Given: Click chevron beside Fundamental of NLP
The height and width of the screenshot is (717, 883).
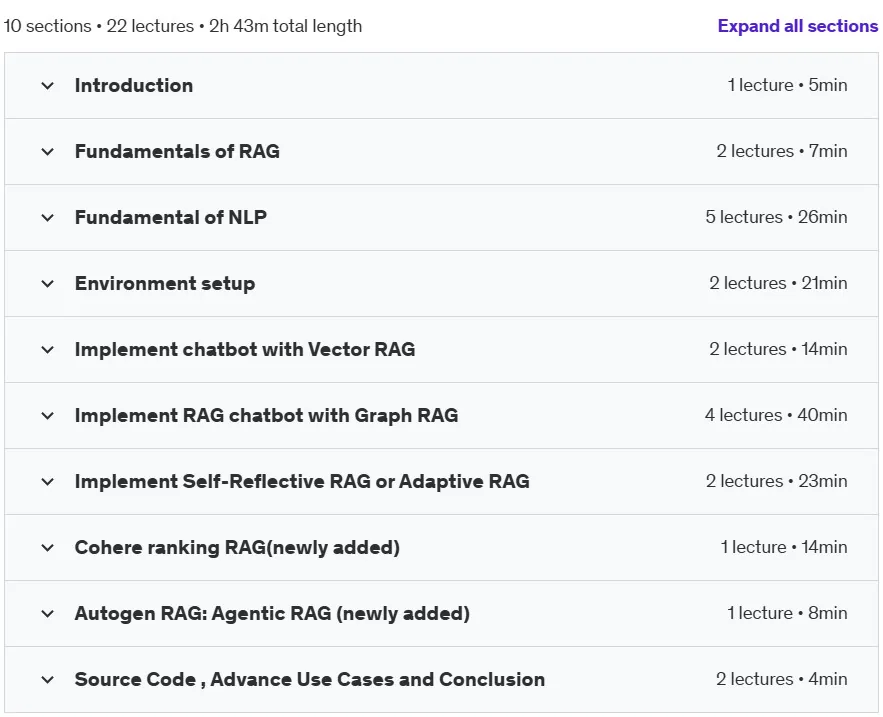Looking at the screenshot, I should [48, 217].
